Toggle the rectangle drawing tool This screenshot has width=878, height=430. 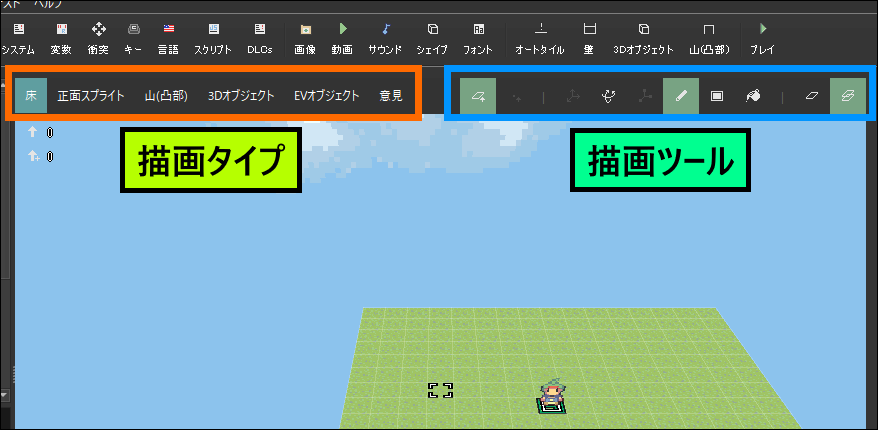717,96
